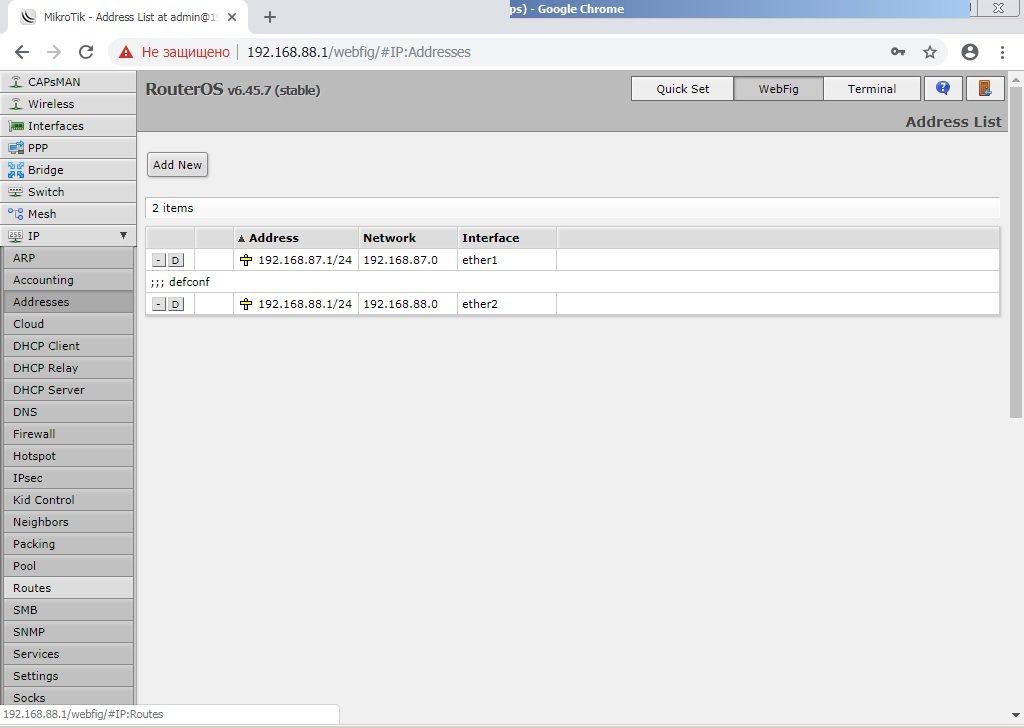
Task: Open the Routes submenu
Action: pos(68,588)
